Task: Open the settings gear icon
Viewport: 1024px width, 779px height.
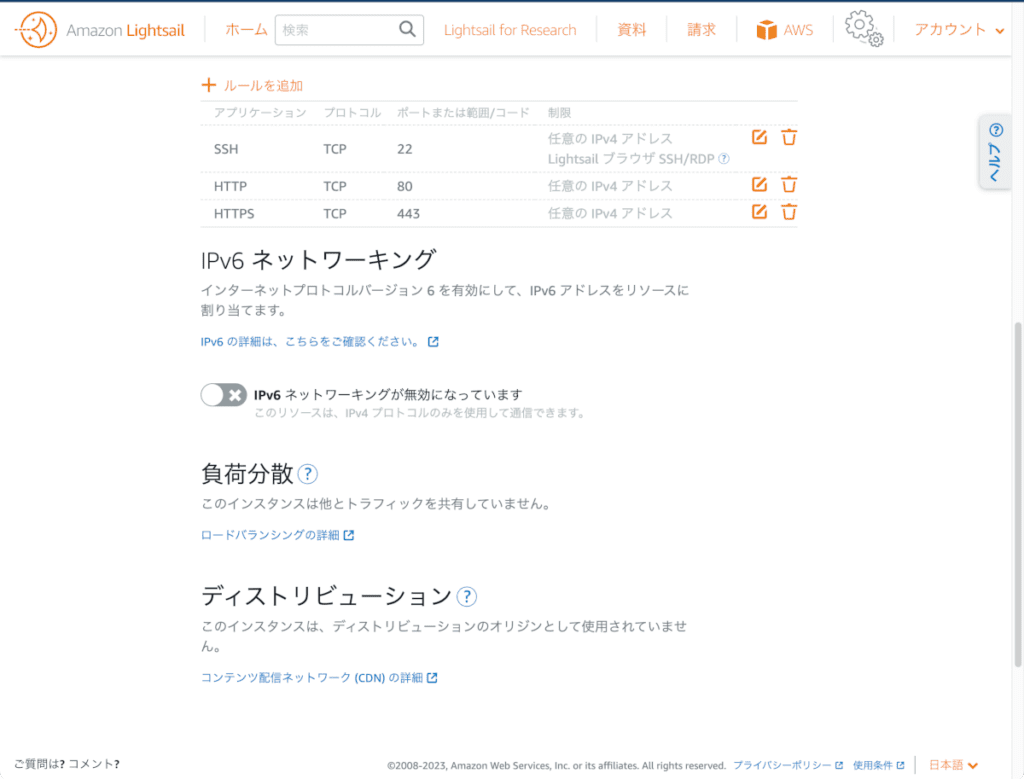Action: click(863, 29)
